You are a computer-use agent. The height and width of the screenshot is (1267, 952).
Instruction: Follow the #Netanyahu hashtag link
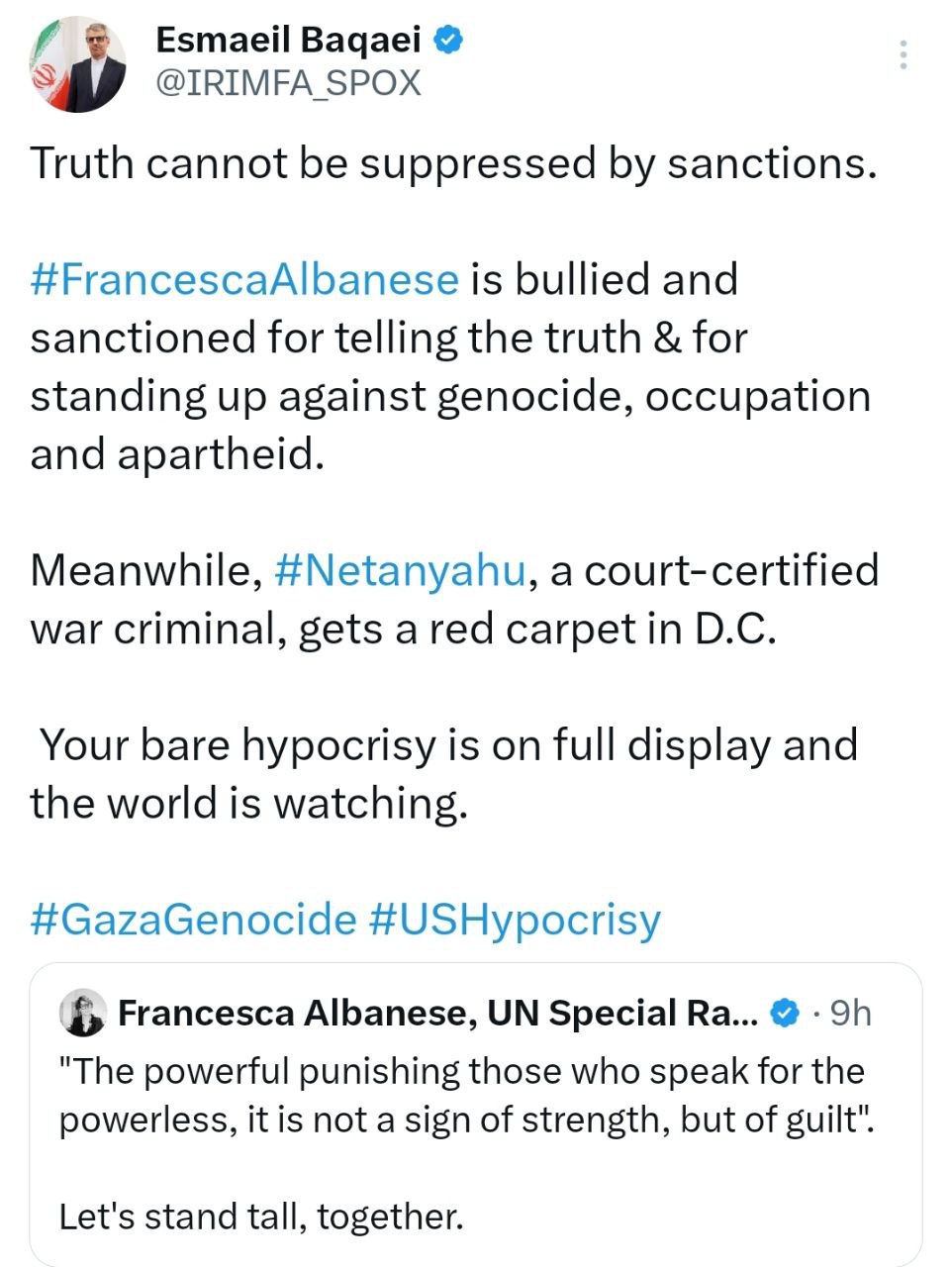point(400,571)
